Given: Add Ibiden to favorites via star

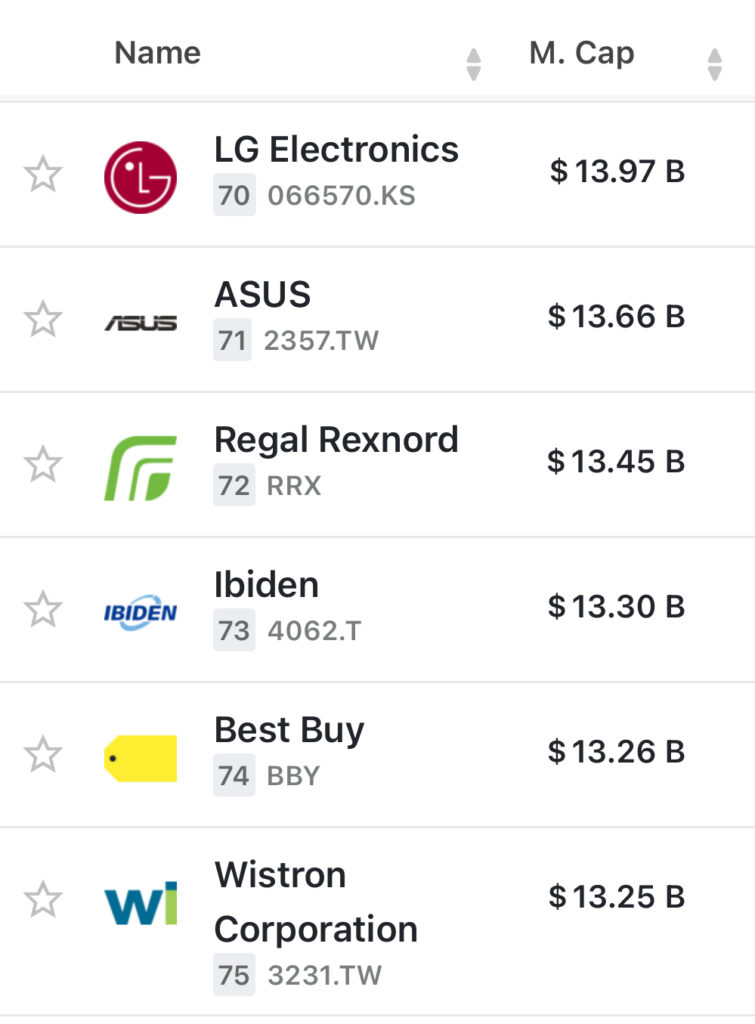Looking at the screenshot, I should [x=43, y=610].
